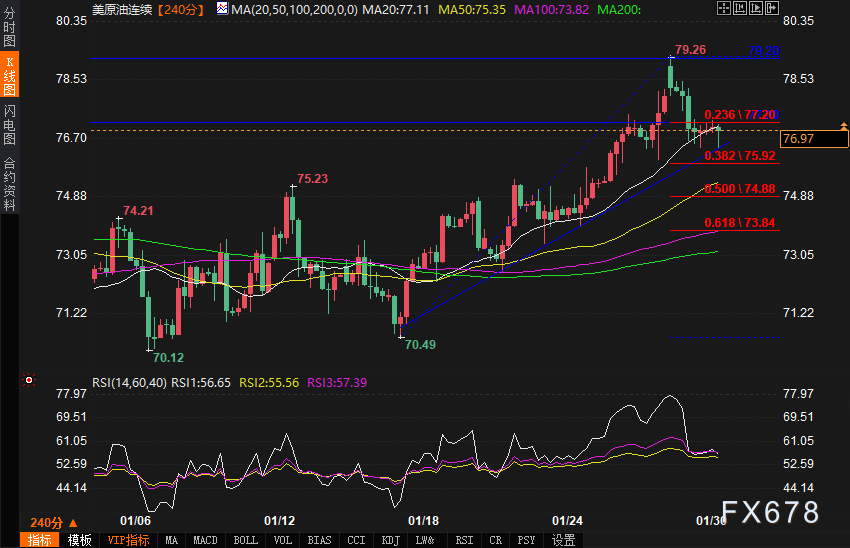Select the 指标 tab at bottom
Viewport: 850px width, 548px height.
tap(41, 540)
